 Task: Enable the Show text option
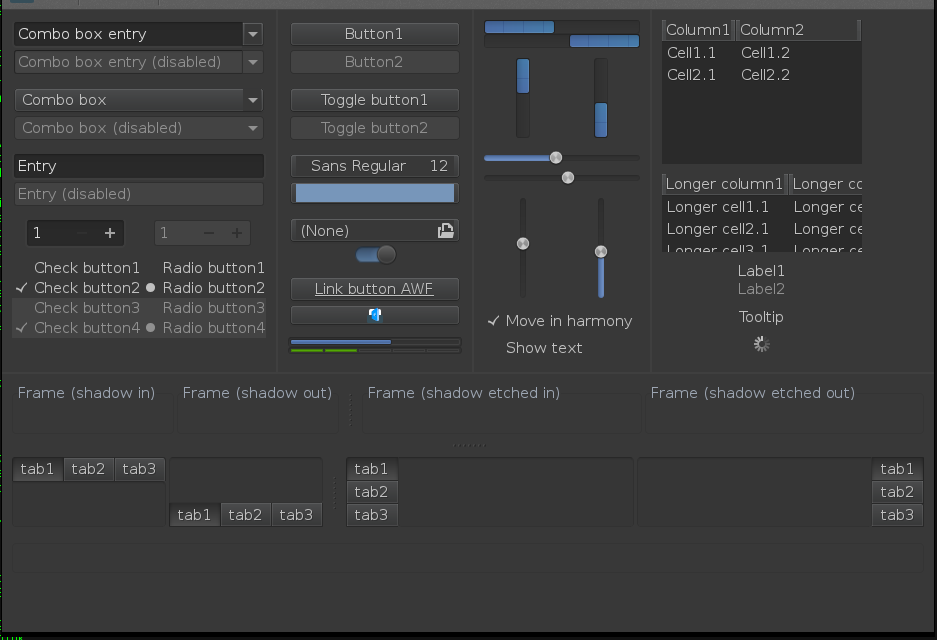tap(544, 348)
